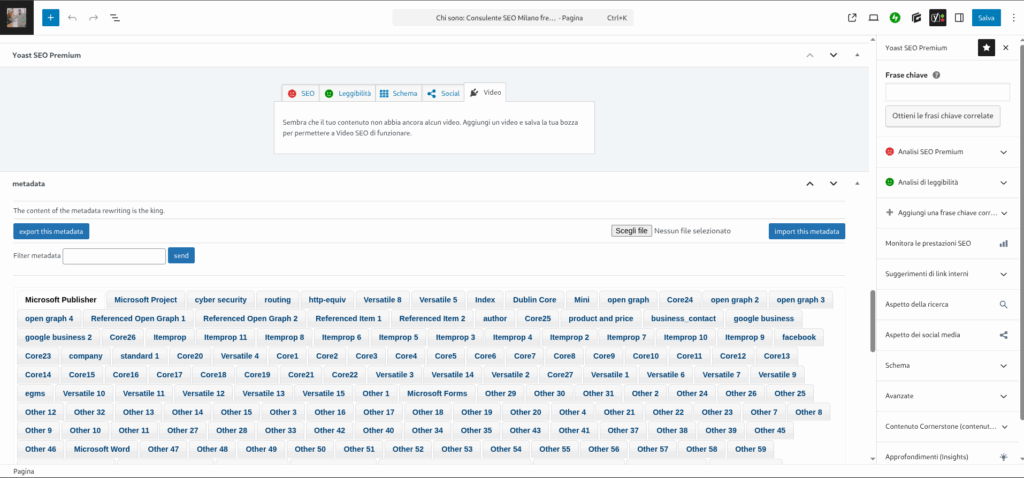
Task: Click the green lightning bolt icon
Action: tap(895, 18)
